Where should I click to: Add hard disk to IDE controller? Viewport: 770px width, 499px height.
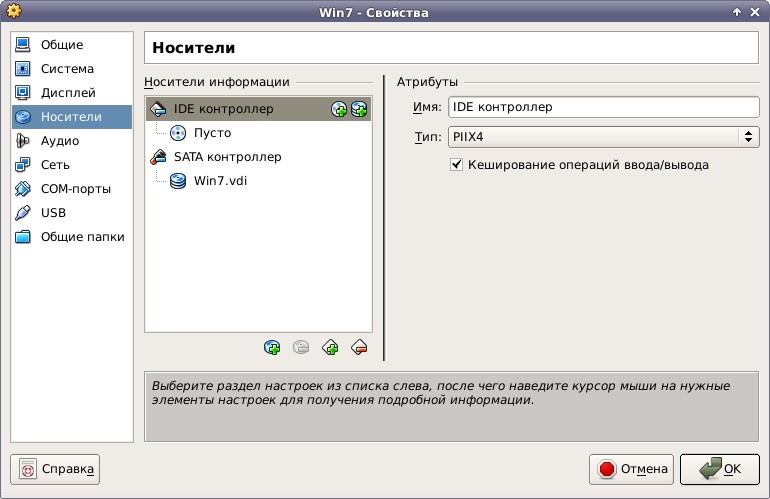coord(359,109)
